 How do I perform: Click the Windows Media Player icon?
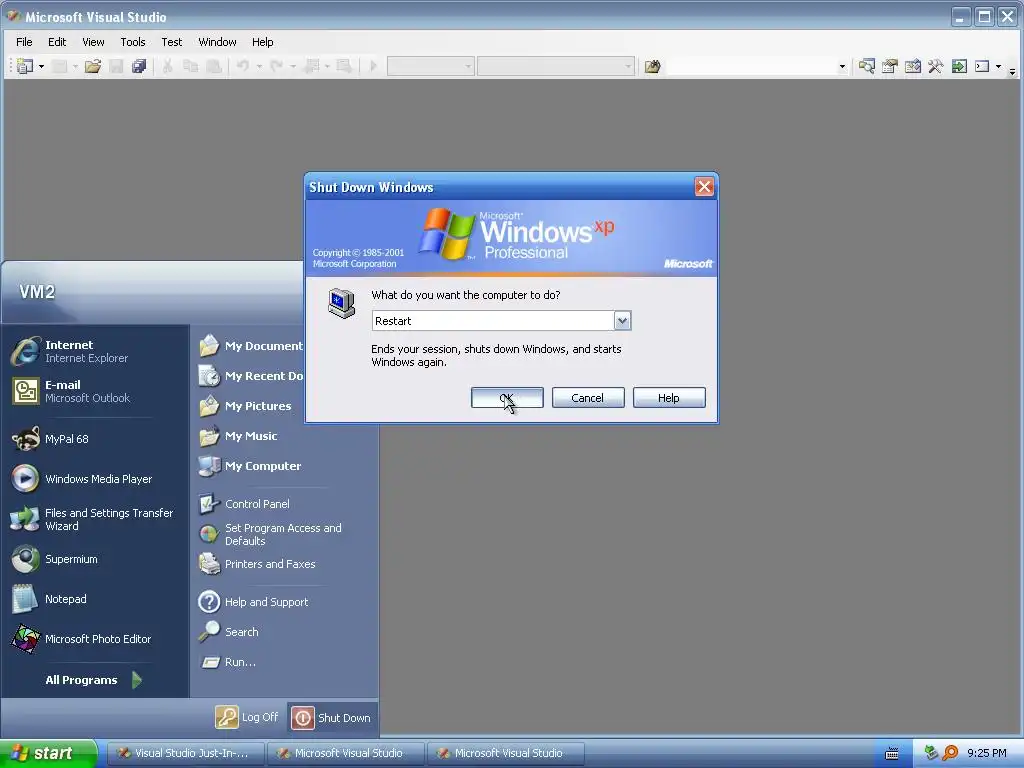(x=25, y=479)
